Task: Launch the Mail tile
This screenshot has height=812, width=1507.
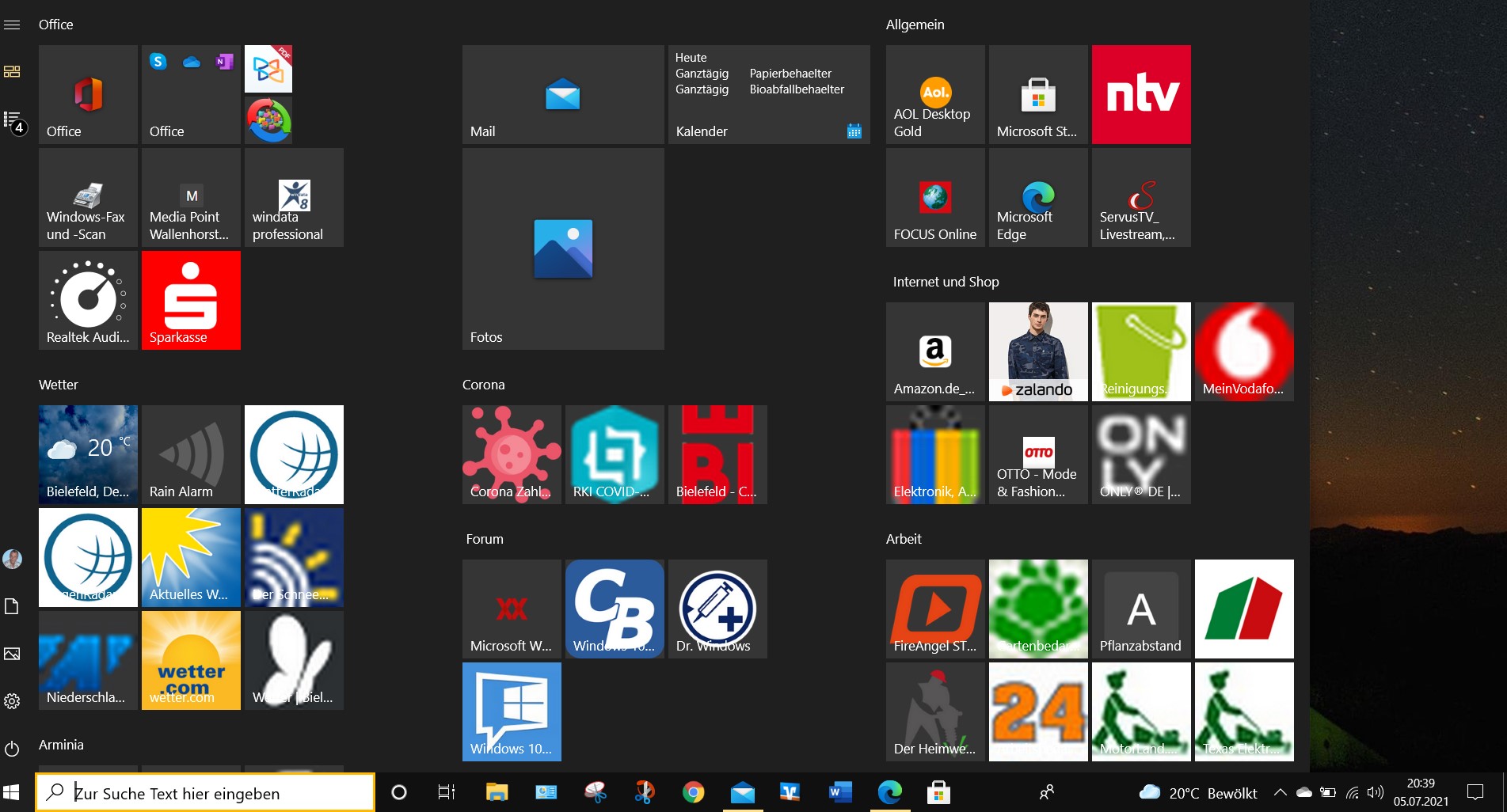Action: click(x=563, y=94)
